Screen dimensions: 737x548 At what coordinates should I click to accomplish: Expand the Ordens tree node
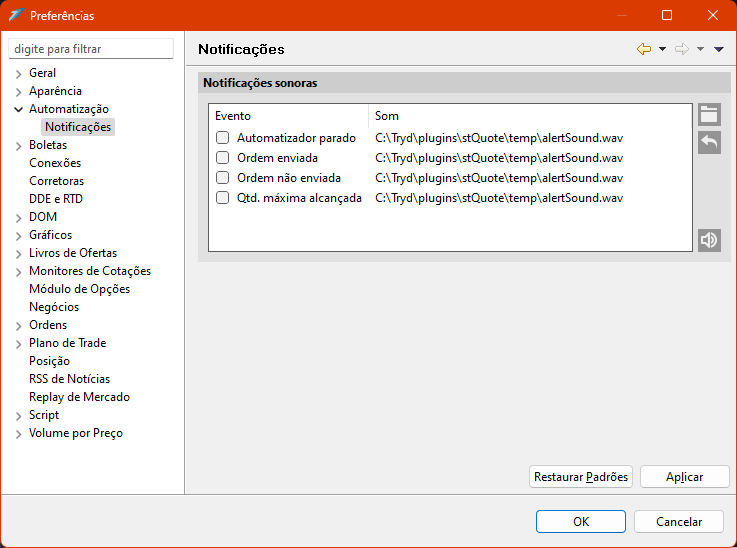click(18, 326)
